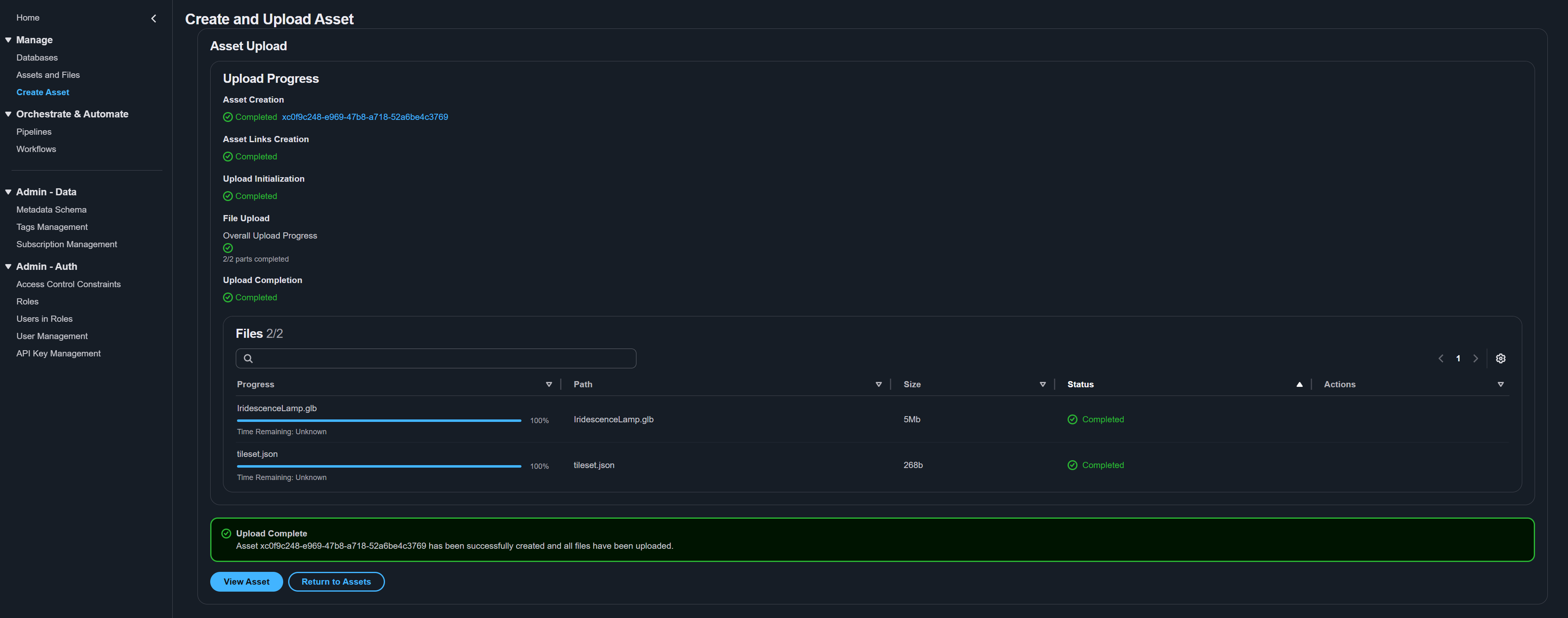Select Create Asset navigation item

(42, 92)
